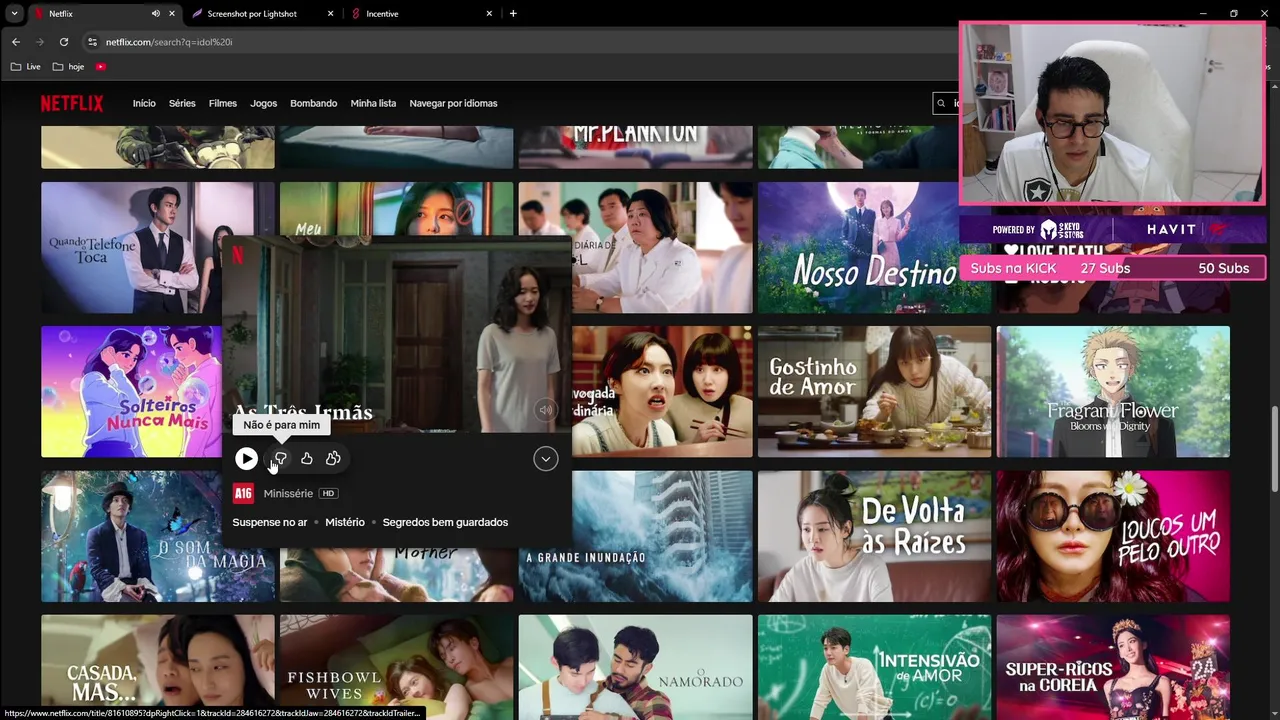This screenshot has height=720, width=1280.
Task: Click the Suspense no ar tag text
Action: 270,522
